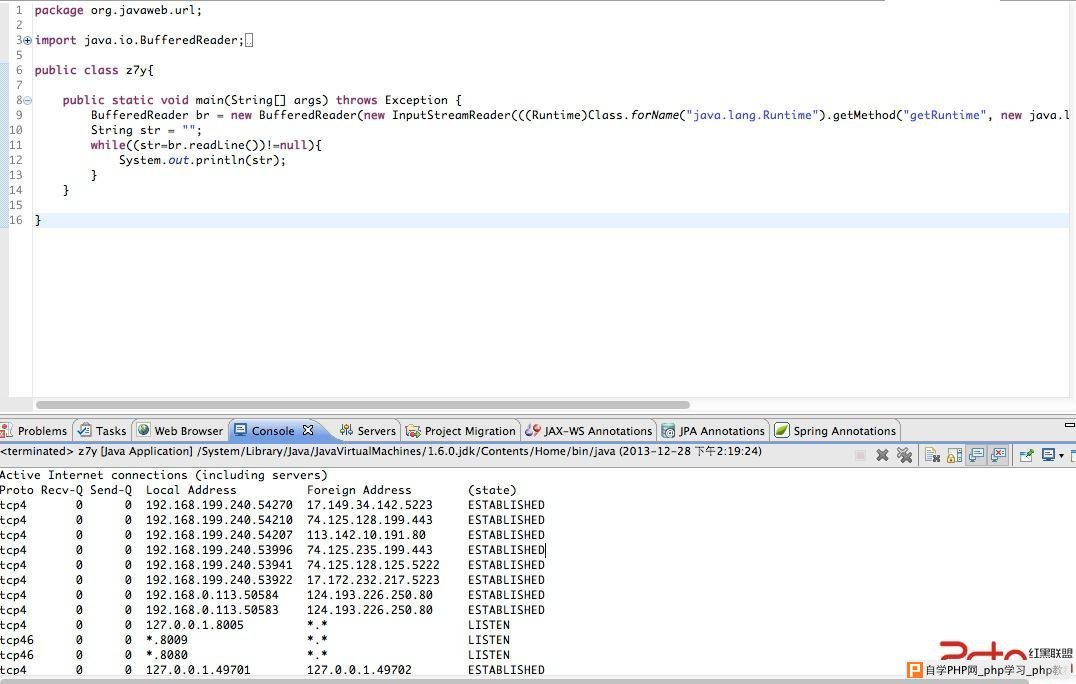Click the terminated z7y launch description

pos(381,451)
